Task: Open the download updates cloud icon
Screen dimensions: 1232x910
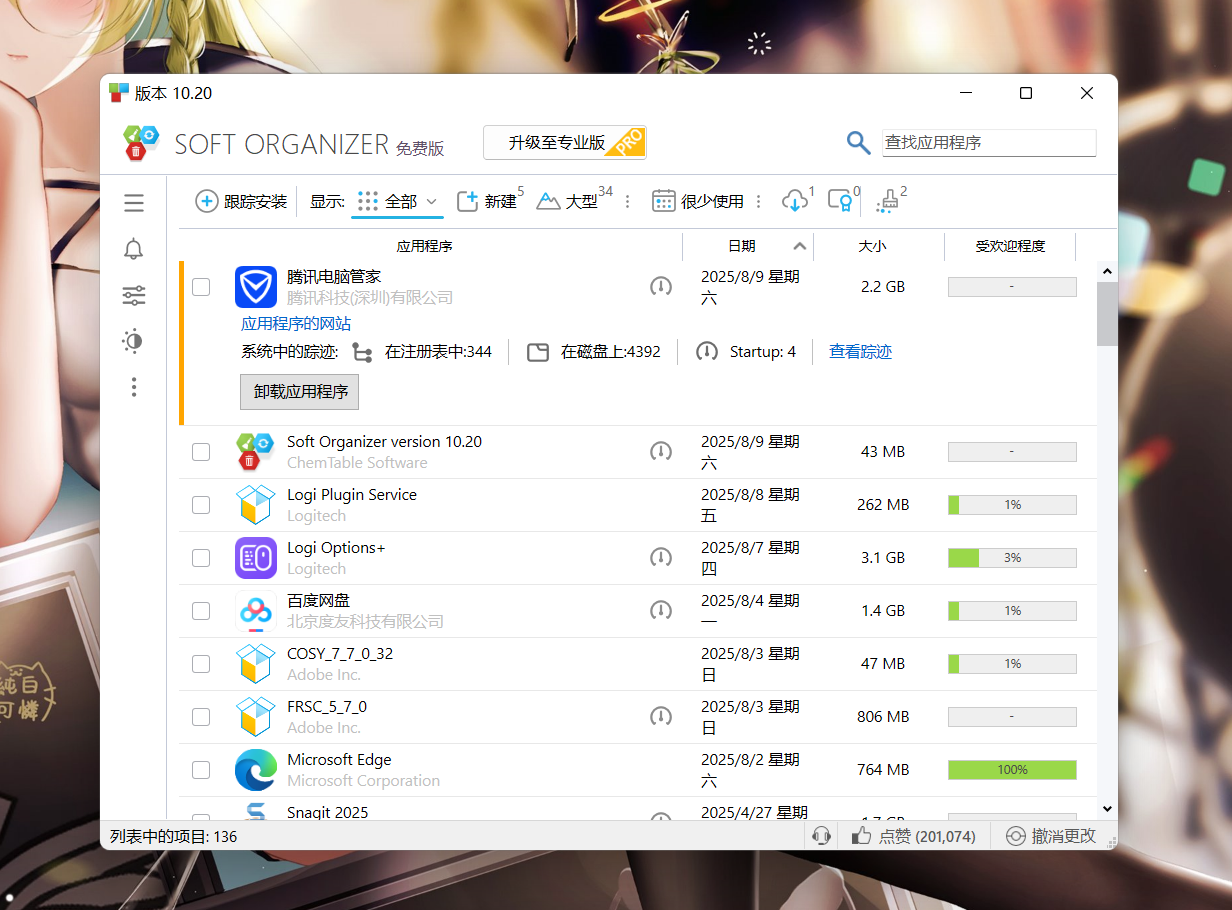Action: tap(795, 201)
